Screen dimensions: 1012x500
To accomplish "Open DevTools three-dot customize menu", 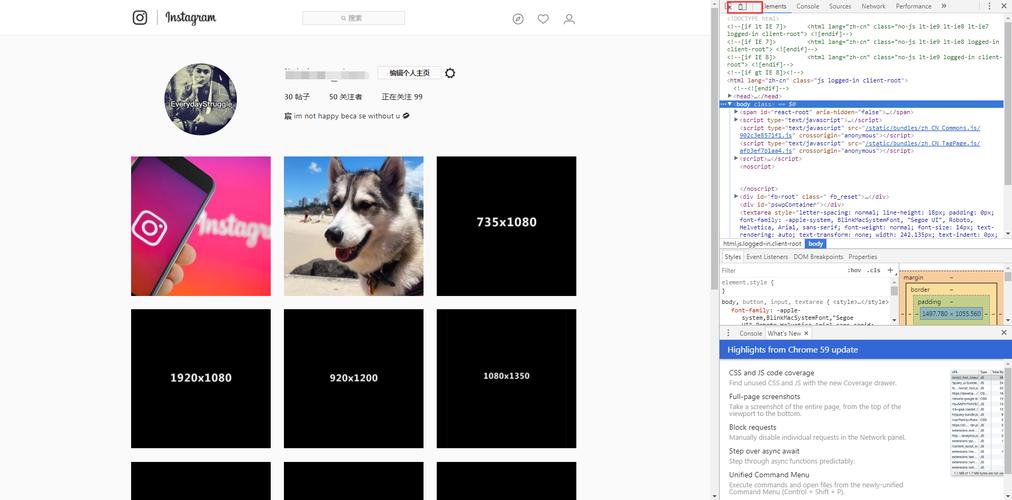I will [x=989, y=6].
